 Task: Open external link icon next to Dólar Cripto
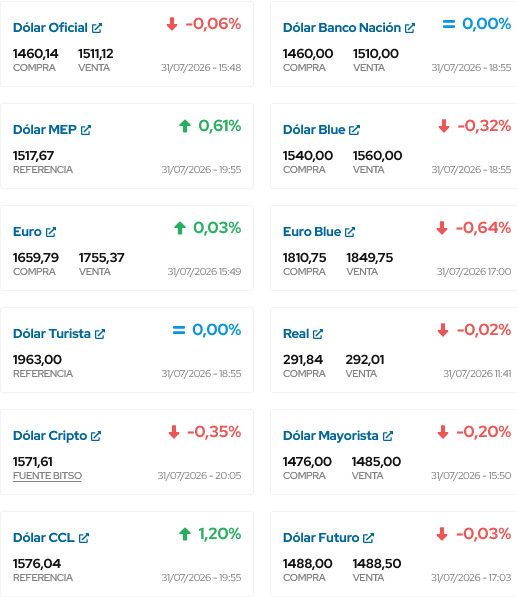pos(96,436)
